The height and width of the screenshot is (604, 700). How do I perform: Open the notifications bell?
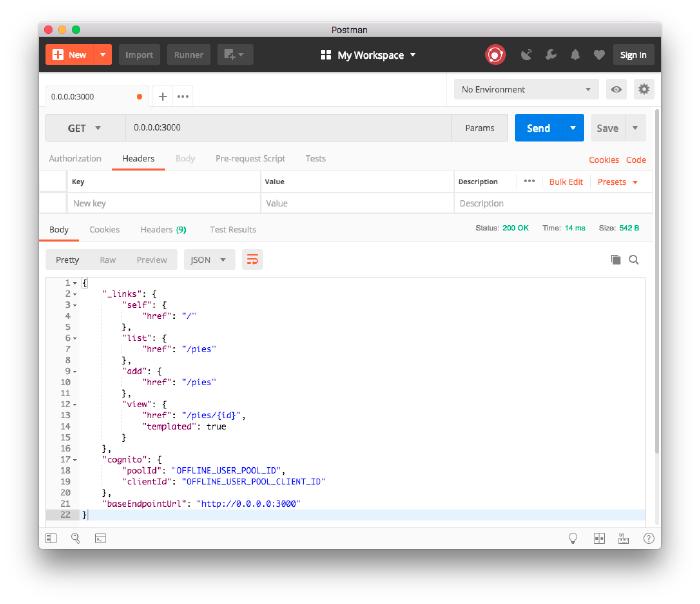tap(575, 55)
